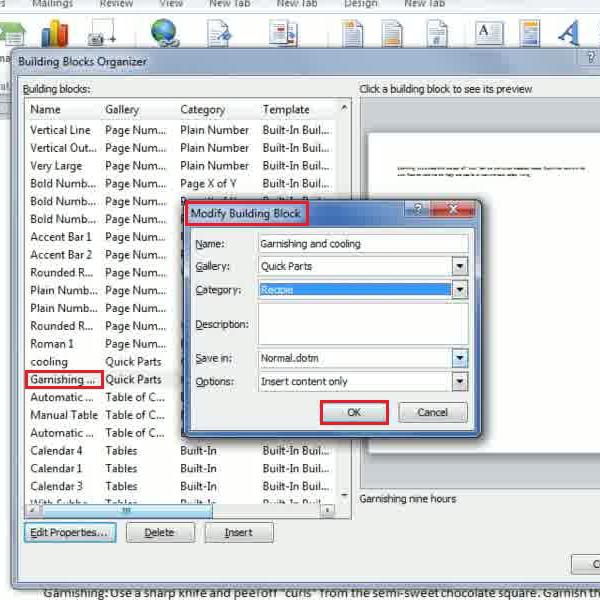This screenshot has width=600, height=600.
Task: Confirm changes with the OK button
Action: click(354, 412)
